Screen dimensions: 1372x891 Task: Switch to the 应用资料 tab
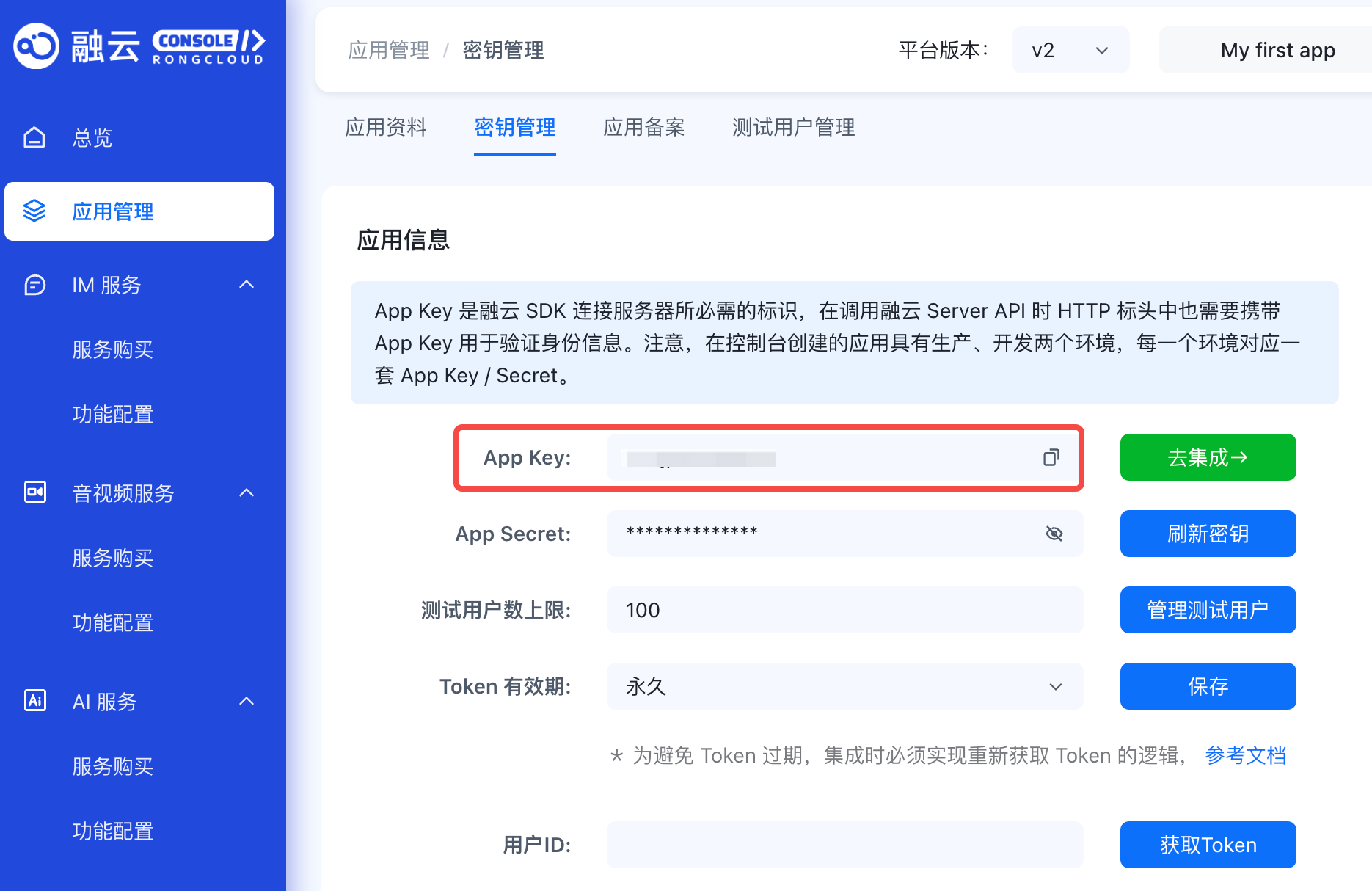[385, 128]
